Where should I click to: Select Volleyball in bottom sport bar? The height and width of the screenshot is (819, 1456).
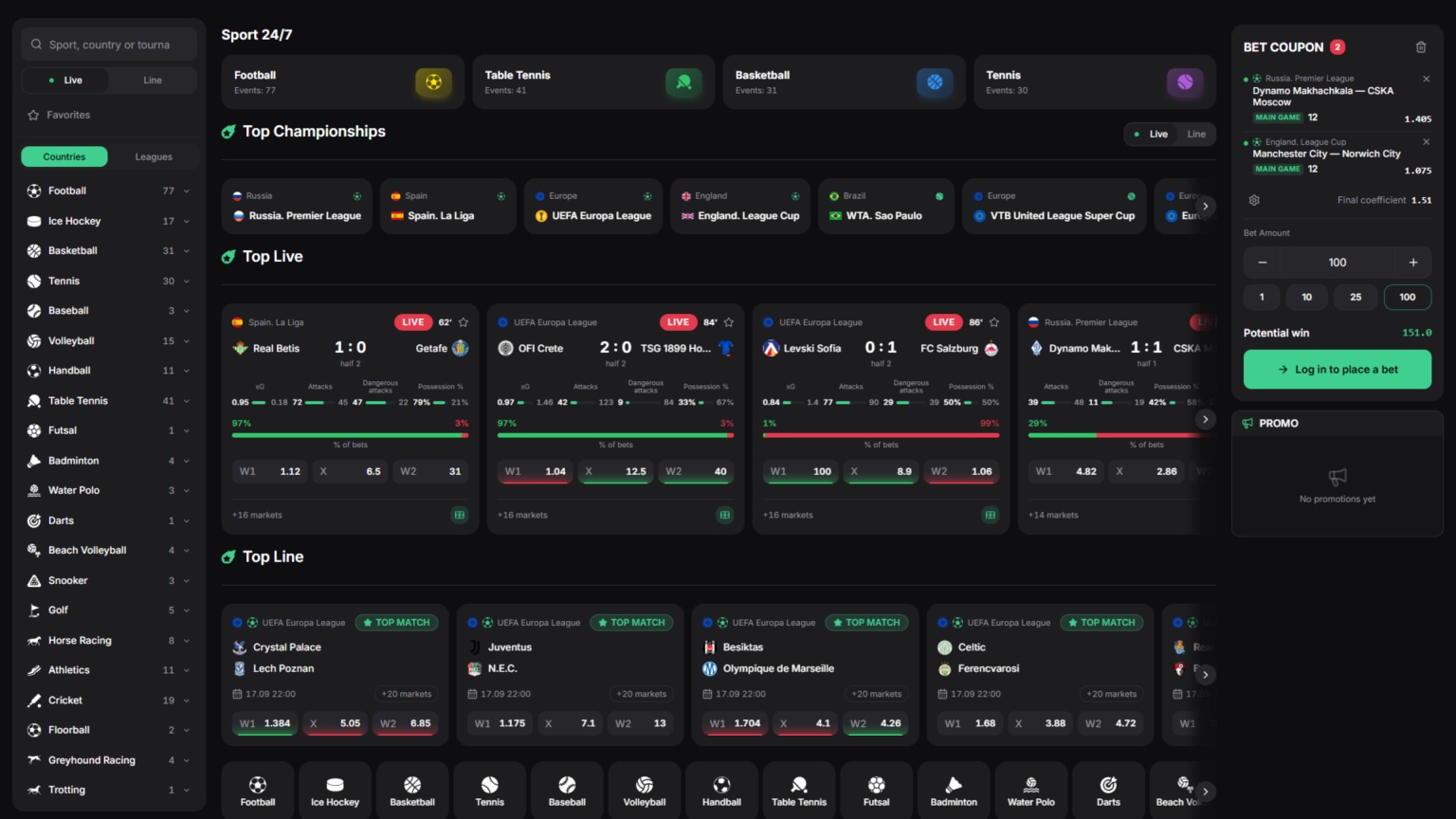pyautogui.click(x=645, y=791)
